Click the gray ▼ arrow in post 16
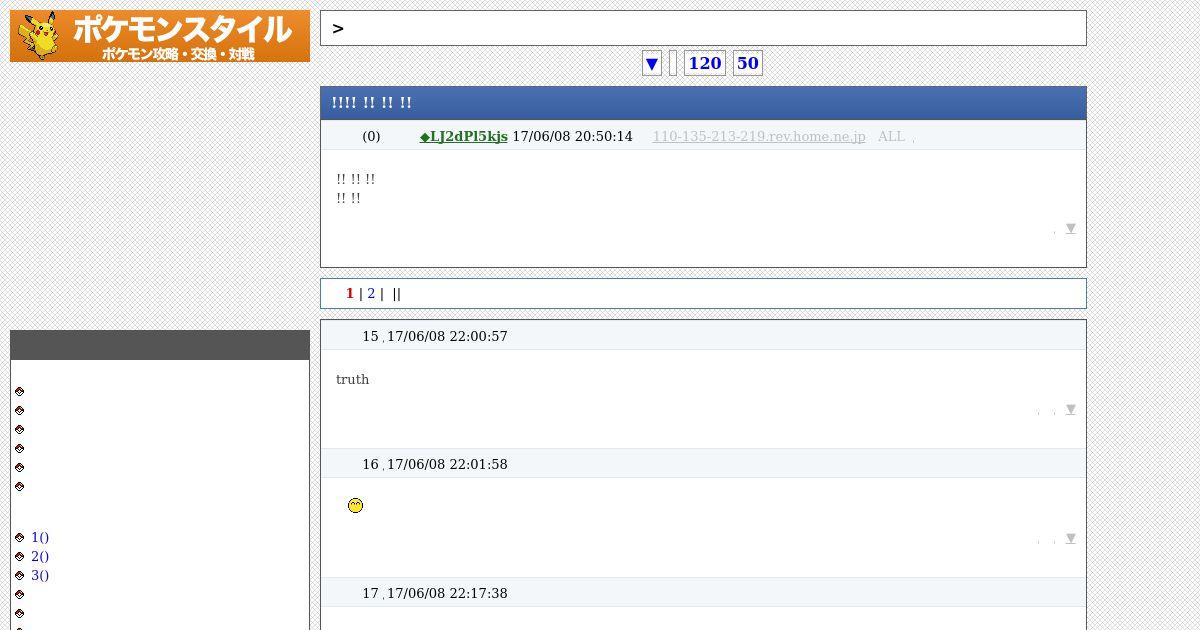The width and height of the screenshot is (1200, 630). click(1070, 539)
